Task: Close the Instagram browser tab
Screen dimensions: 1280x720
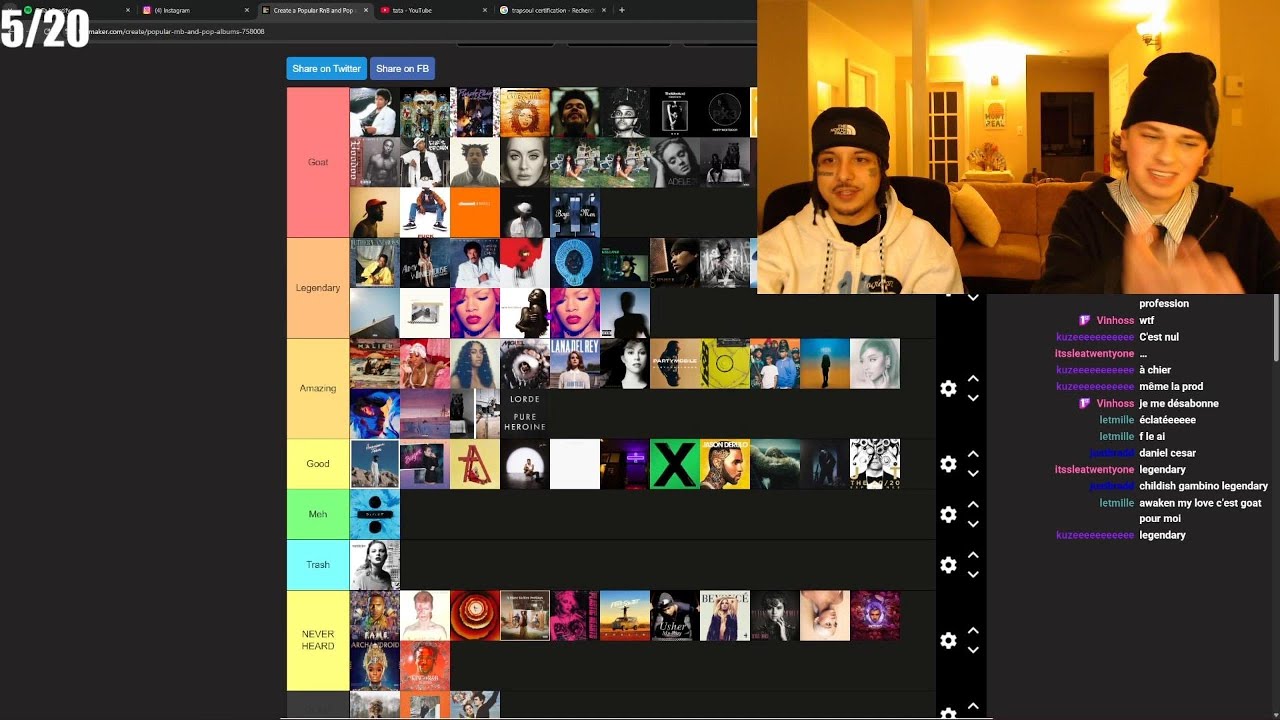Action: point(247,10)
